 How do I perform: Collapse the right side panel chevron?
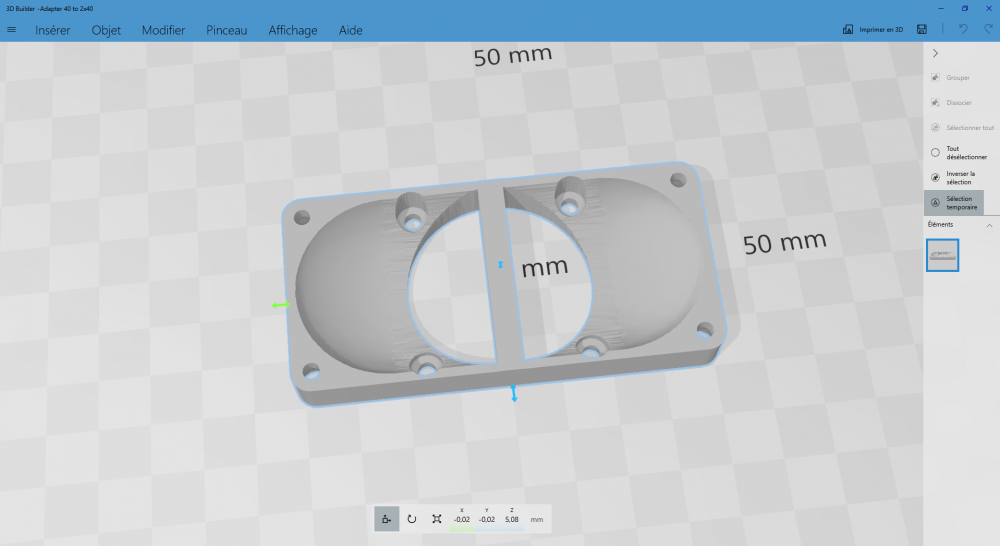click(x=936, y=54)
